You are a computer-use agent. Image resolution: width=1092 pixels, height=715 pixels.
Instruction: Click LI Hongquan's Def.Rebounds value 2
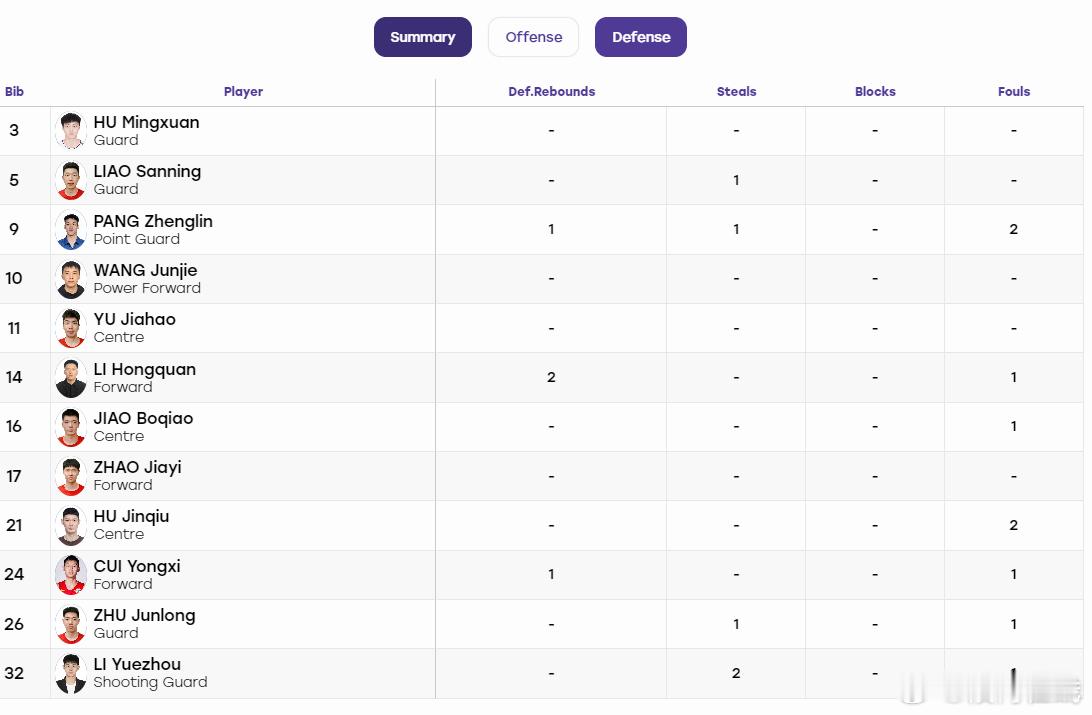point(551,377)
